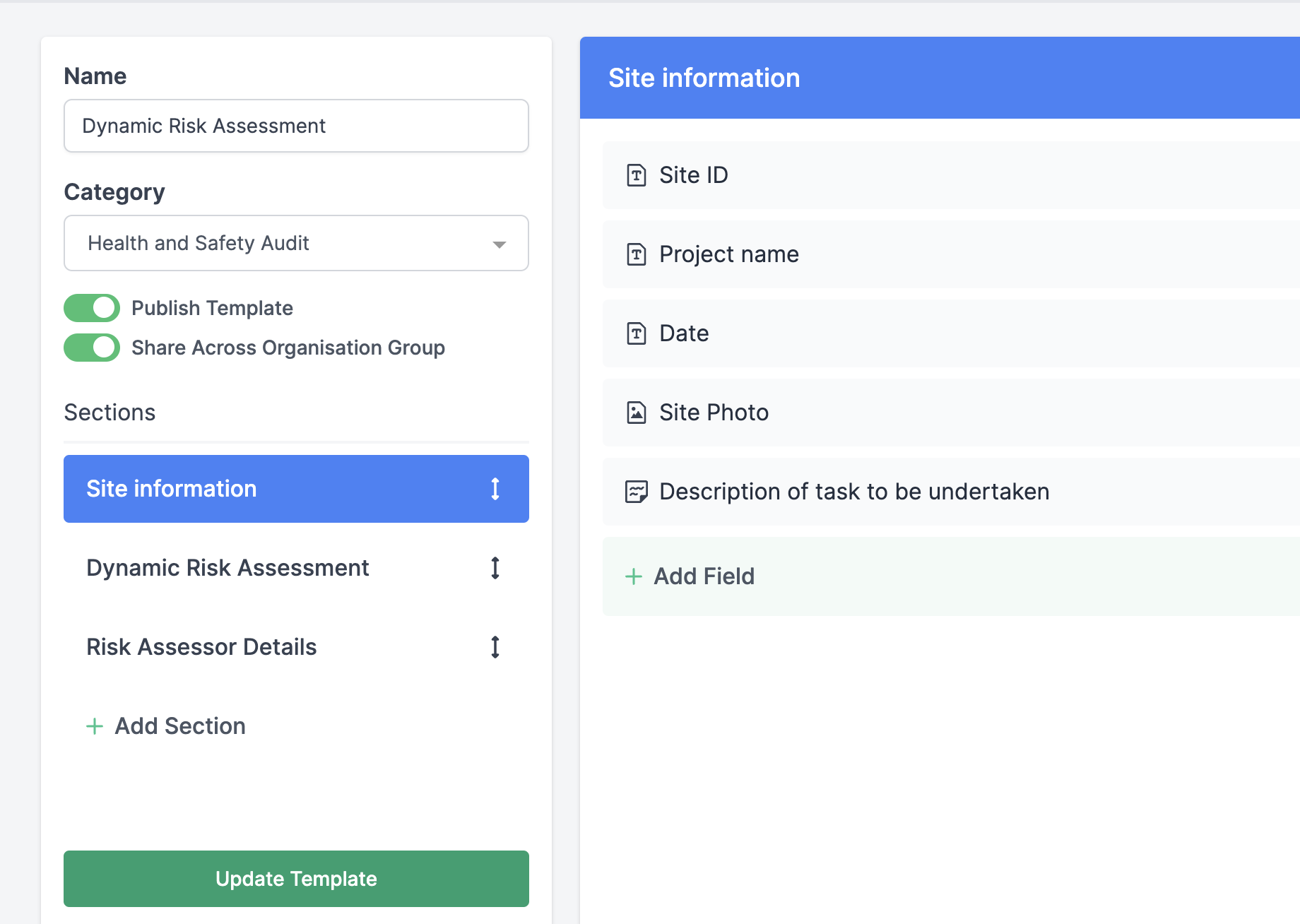The image size is (1300, 924).
Task: Click the text field icon beside Site ID
Action: pos(636,175)
